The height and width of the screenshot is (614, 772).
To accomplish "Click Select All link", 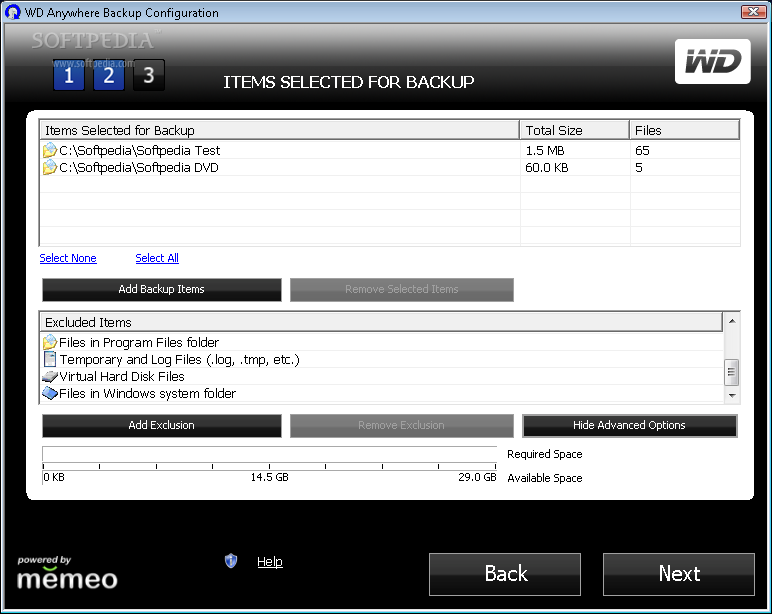I will click(157, 258).
